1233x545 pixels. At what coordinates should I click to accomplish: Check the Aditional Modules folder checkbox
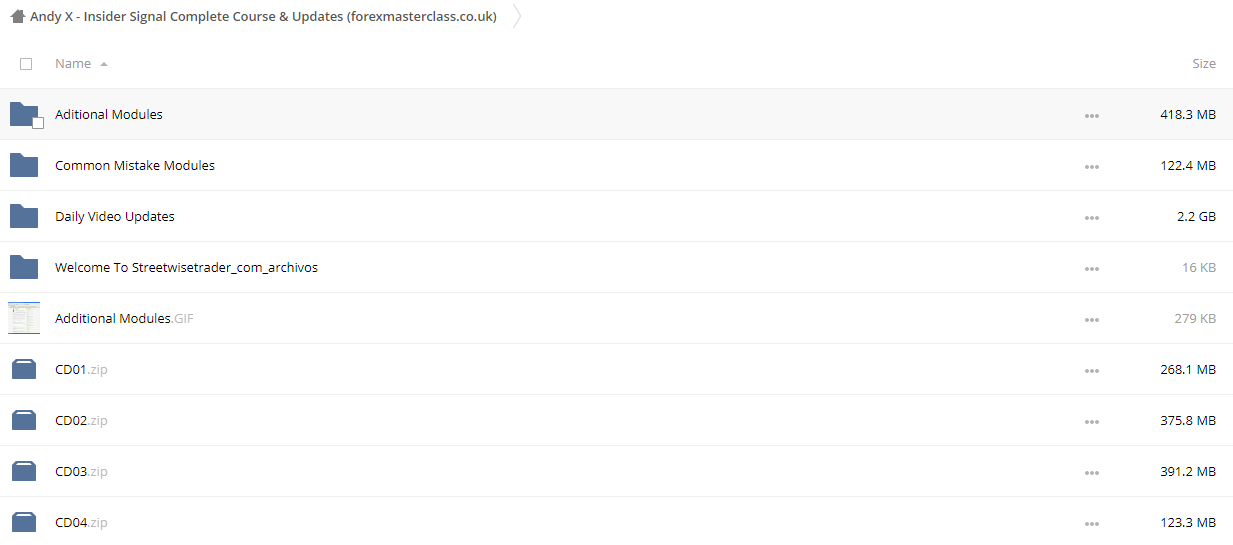38,123
